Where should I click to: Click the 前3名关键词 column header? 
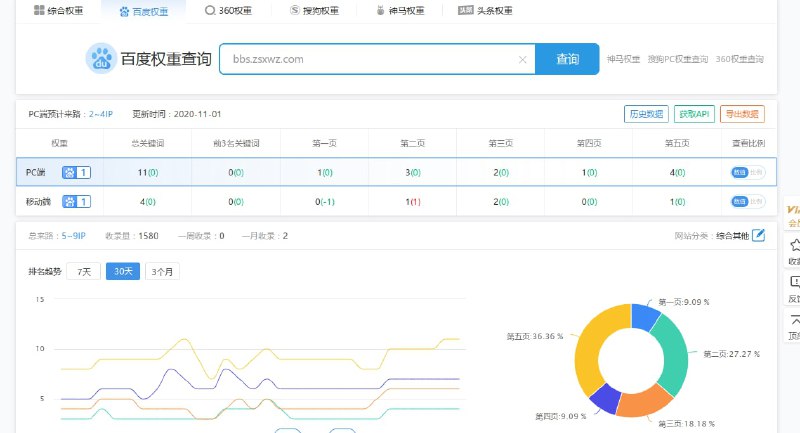pyautogui.click(x=236, y=143)
